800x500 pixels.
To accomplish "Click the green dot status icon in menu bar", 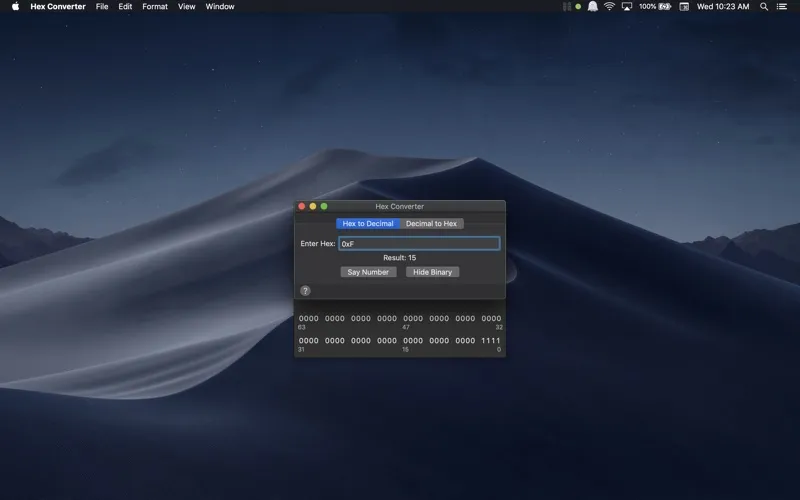I will [x=578, y=7].
